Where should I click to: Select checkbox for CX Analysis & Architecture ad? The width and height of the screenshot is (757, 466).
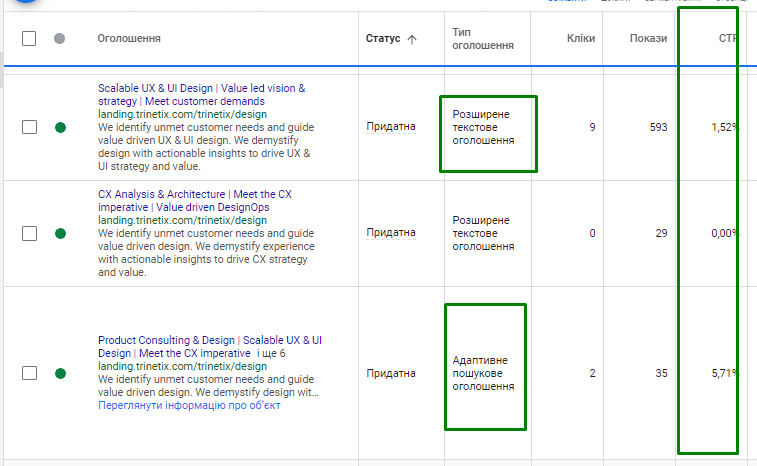coord(29,233)
